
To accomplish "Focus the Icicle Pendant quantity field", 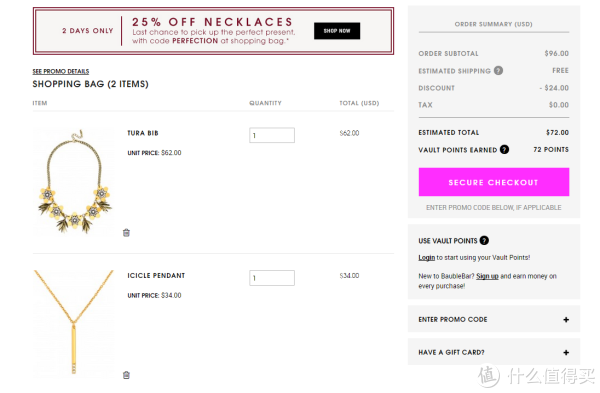I will point(272,278).
